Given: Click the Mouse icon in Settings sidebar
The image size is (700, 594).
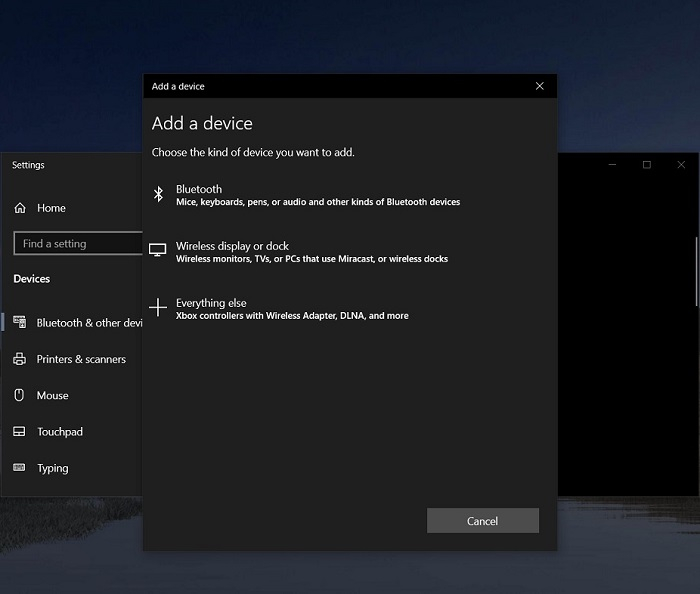Looking at the screenshot, I should 19,395.
